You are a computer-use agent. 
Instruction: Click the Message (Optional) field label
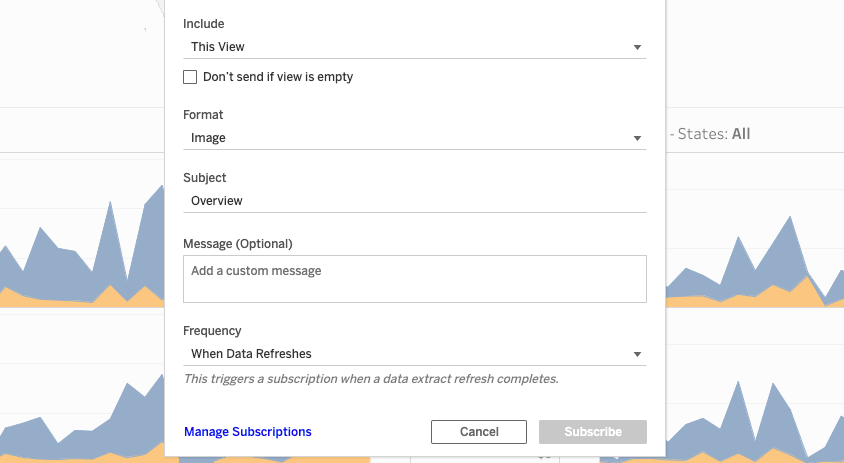(x=237, y=244)
